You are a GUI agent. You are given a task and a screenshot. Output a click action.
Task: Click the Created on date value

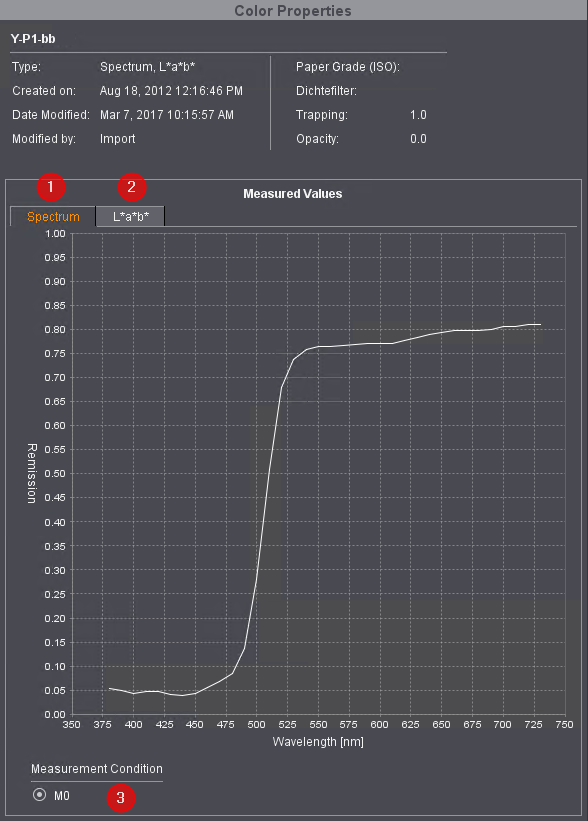point(171,91)
